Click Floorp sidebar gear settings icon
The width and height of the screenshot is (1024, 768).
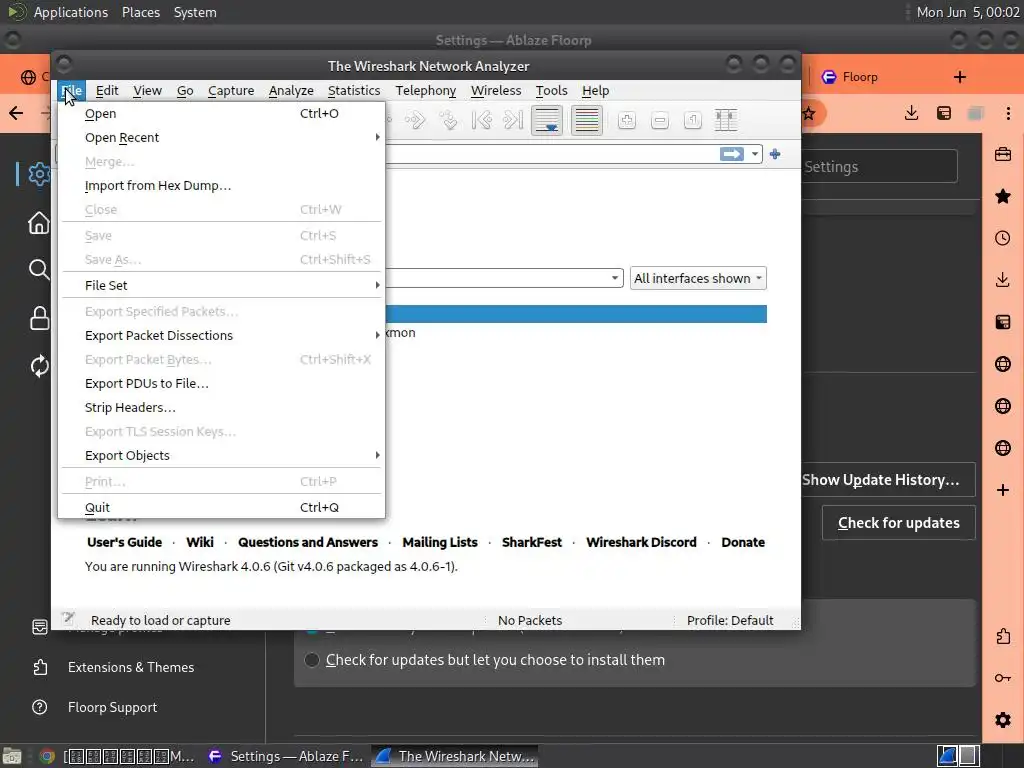(x=1003, y=720)
